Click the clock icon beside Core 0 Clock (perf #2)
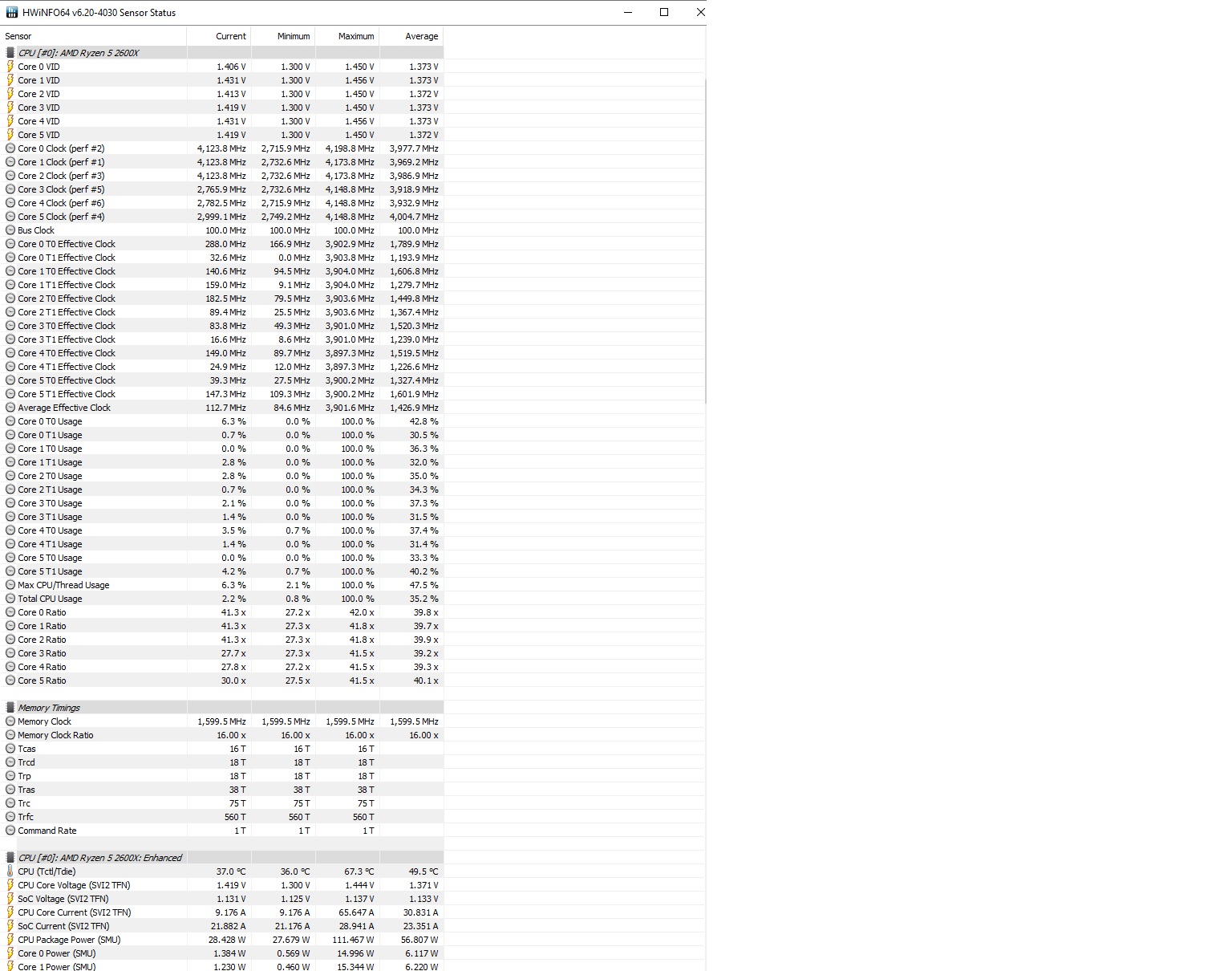This screenshot has width=1232, height=971. point(10,148)
